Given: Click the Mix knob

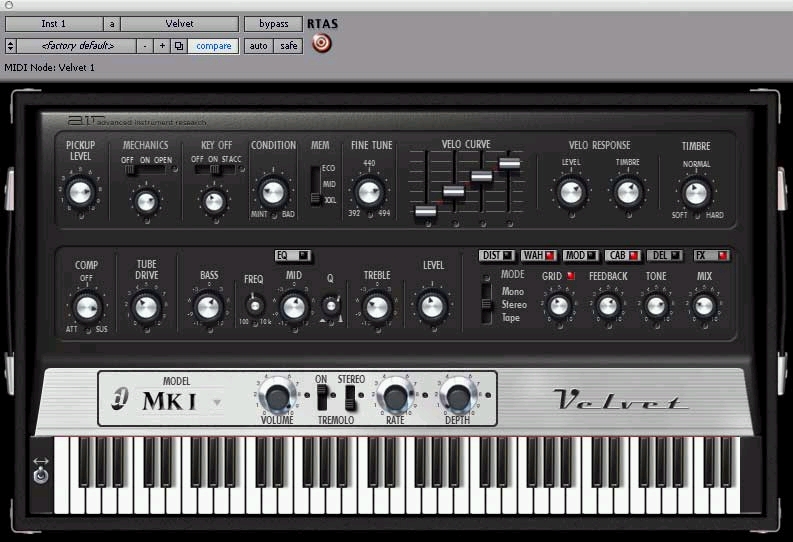Looking at the screenshot, I should [704, 305].
